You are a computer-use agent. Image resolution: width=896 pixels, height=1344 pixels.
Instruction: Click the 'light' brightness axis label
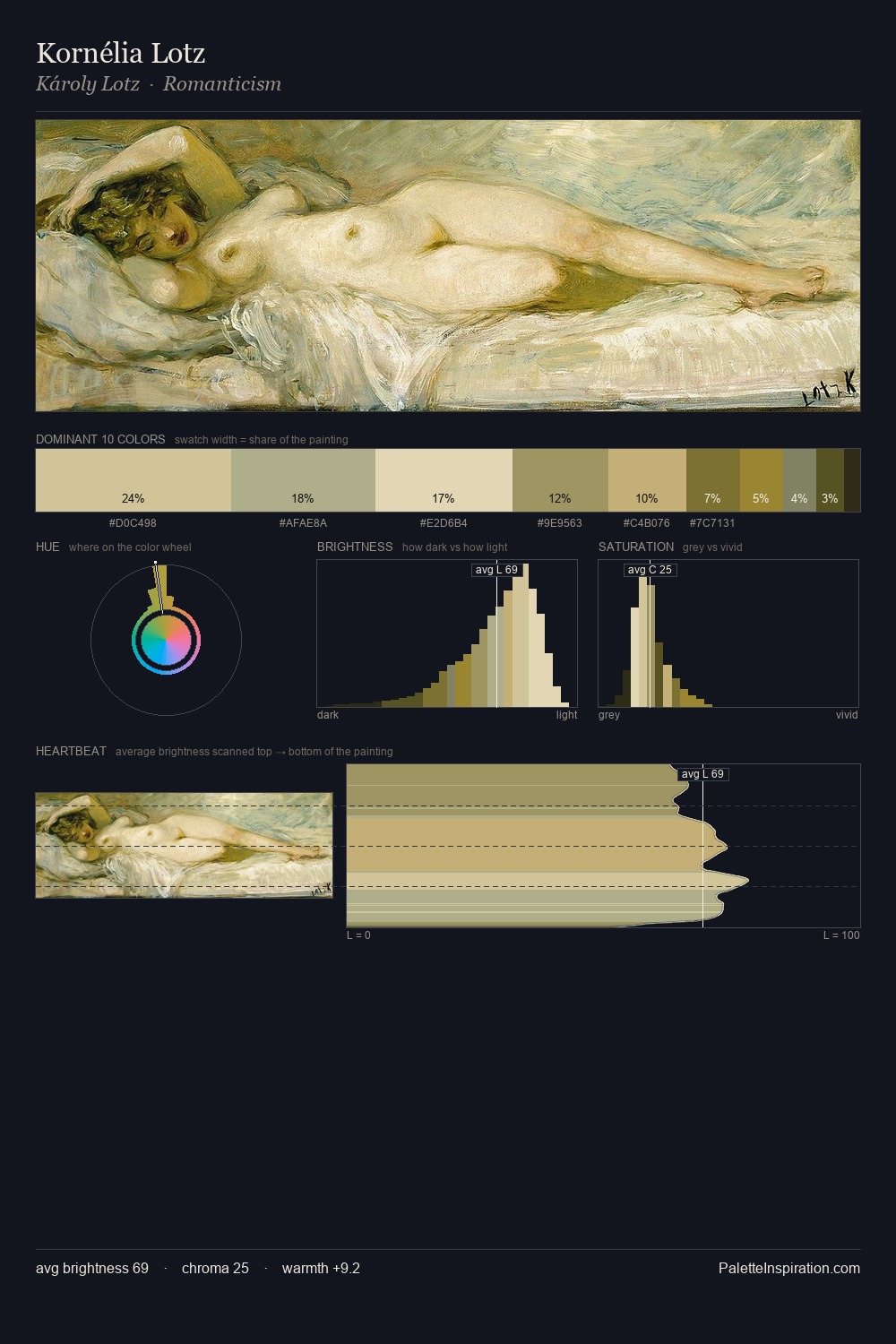(x=567, y=715)
